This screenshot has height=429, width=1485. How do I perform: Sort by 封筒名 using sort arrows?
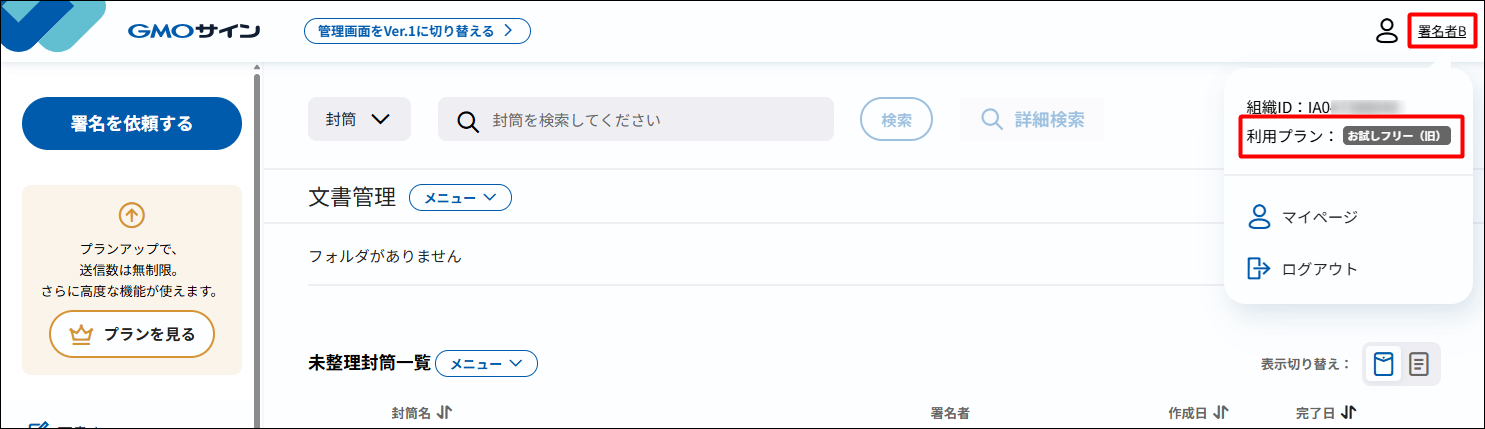445,412
